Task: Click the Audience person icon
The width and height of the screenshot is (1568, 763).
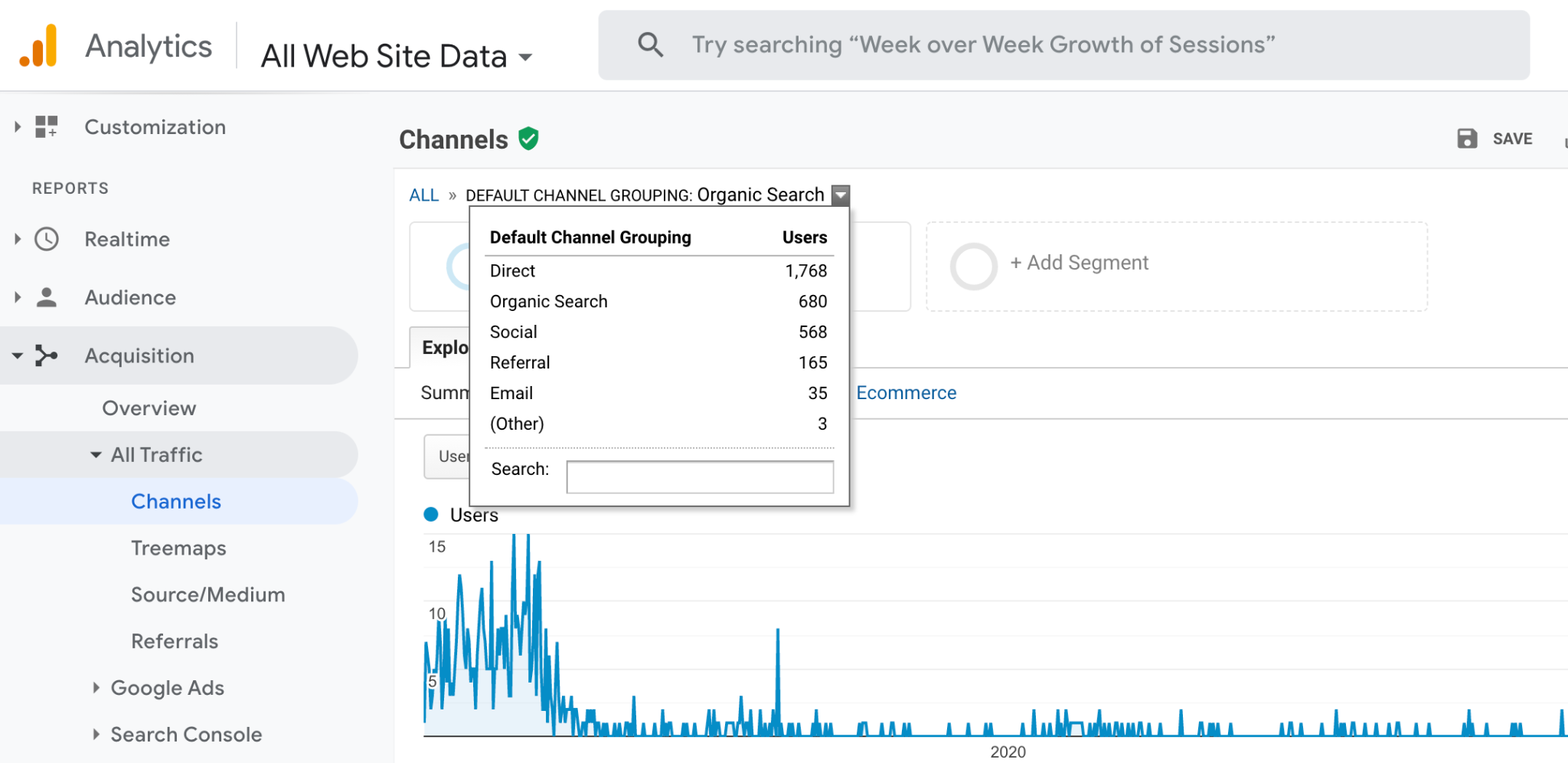Action: pos(47,297)
